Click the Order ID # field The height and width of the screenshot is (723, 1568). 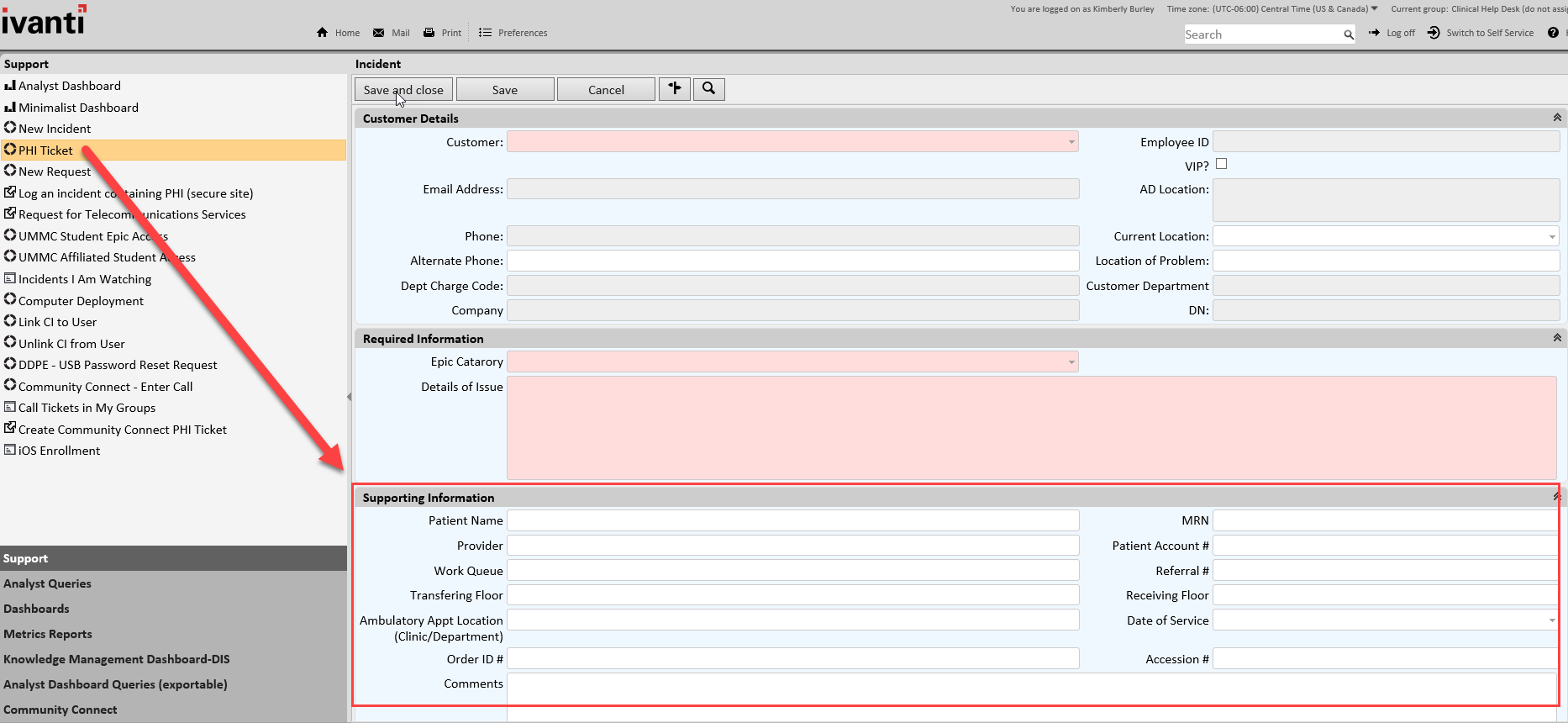792,658
